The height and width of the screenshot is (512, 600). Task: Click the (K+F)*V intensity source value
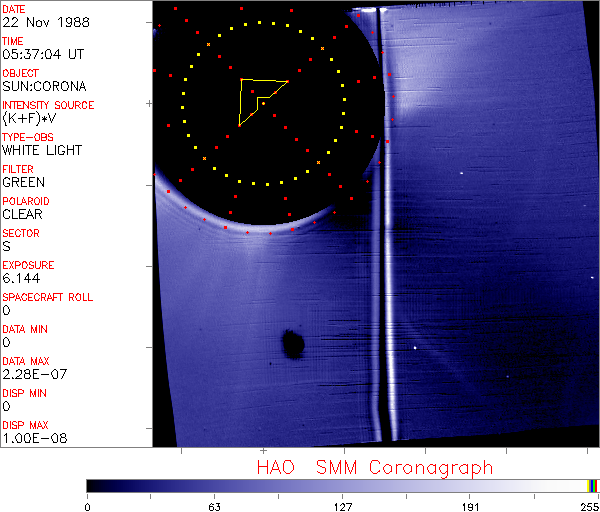point(28,118)
